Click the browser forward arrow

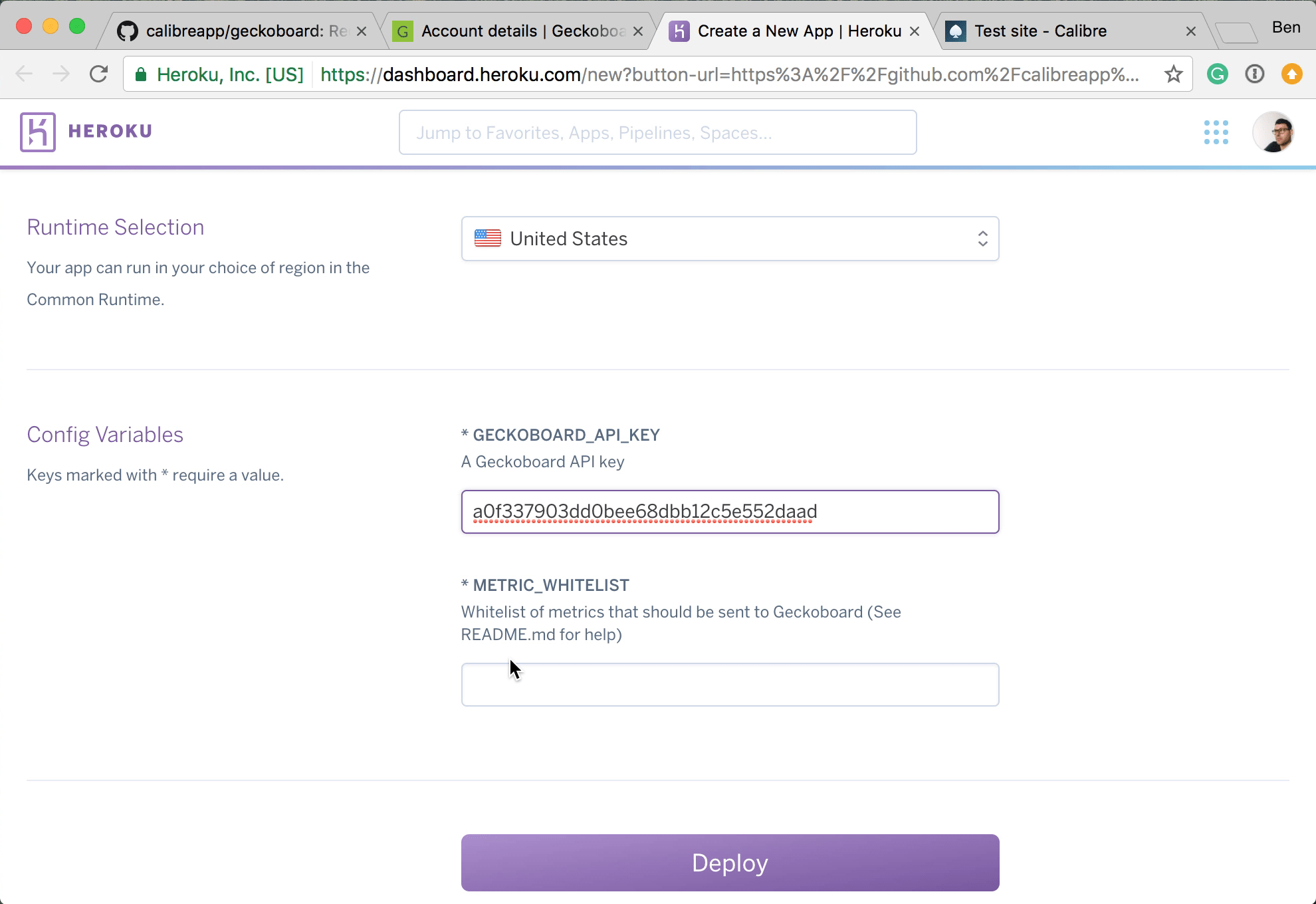pyautogui.click(x=61, y=74)
